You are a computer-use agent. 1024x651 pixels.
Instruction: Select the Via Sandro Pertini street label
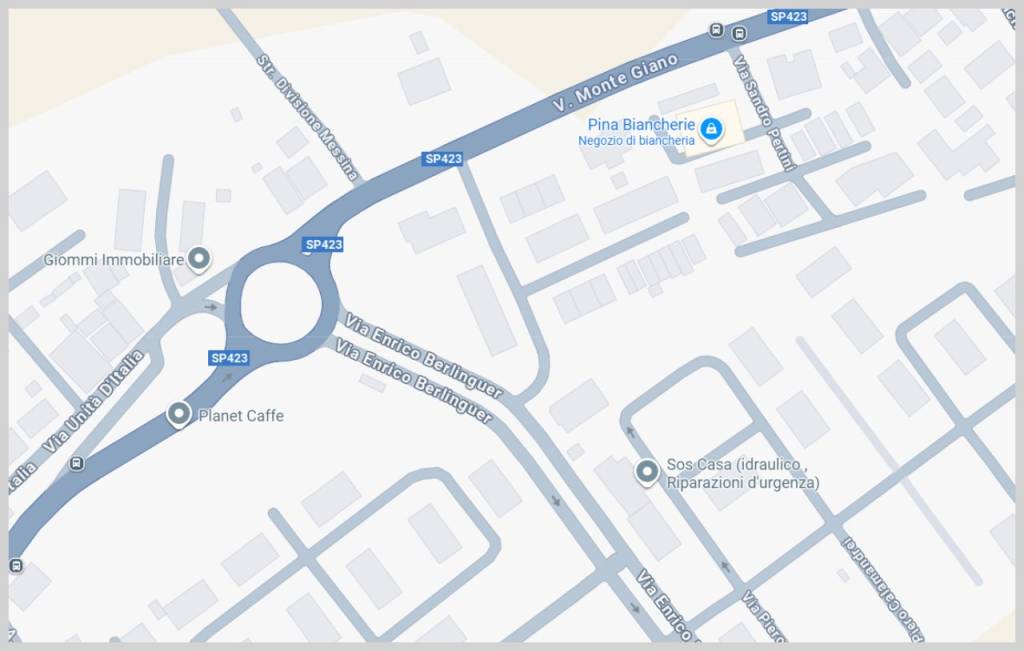click(x=764, y=113)
